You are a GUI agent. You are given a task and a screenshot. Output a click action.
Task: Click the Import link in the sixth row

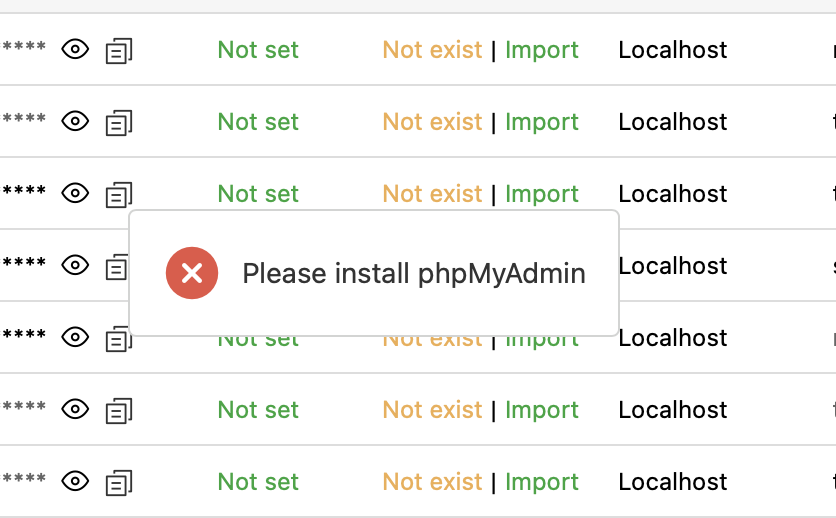click(x=542, y=410)
